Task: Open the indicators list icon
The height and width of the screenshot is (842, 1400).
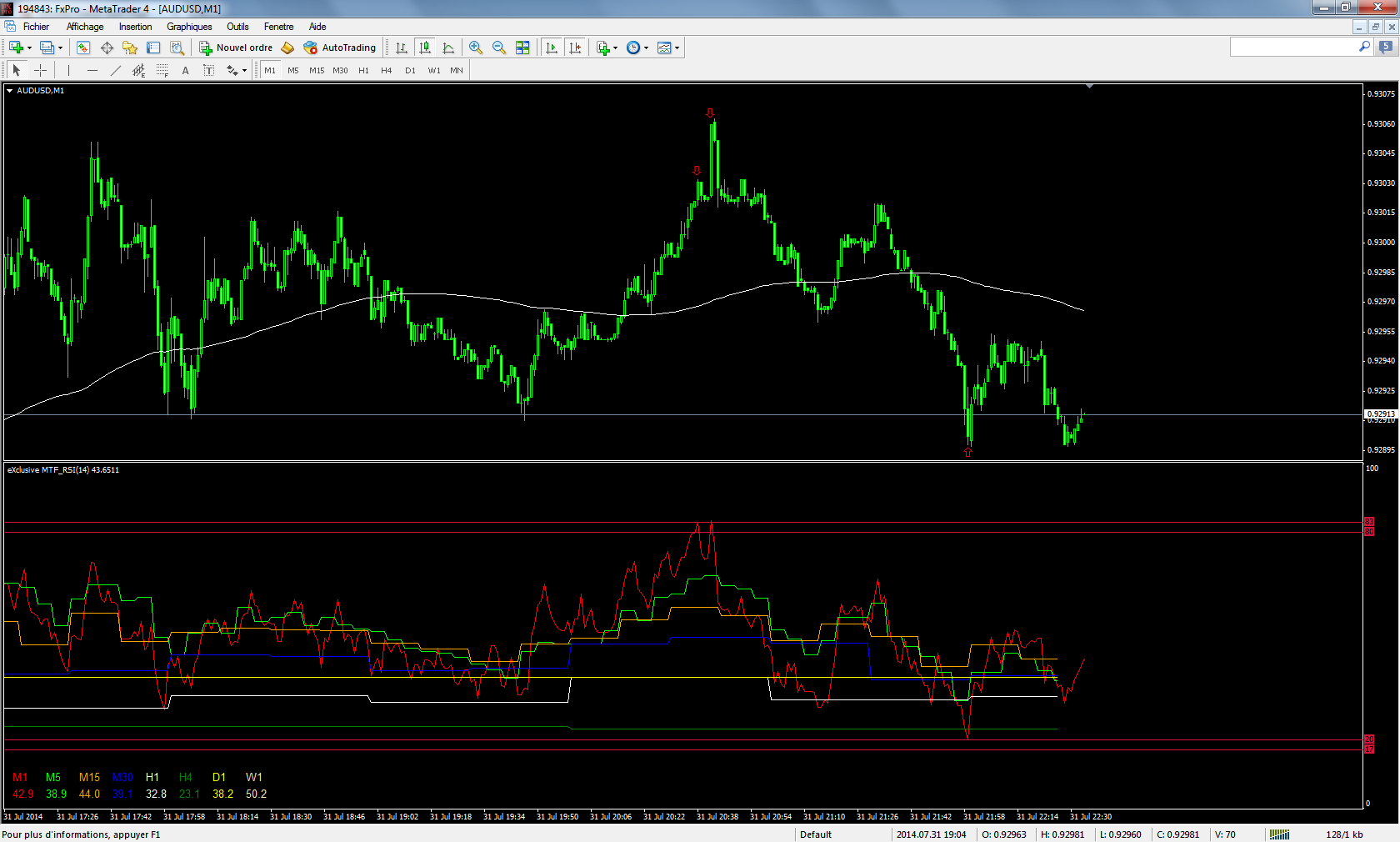Action: pos(603,48)
